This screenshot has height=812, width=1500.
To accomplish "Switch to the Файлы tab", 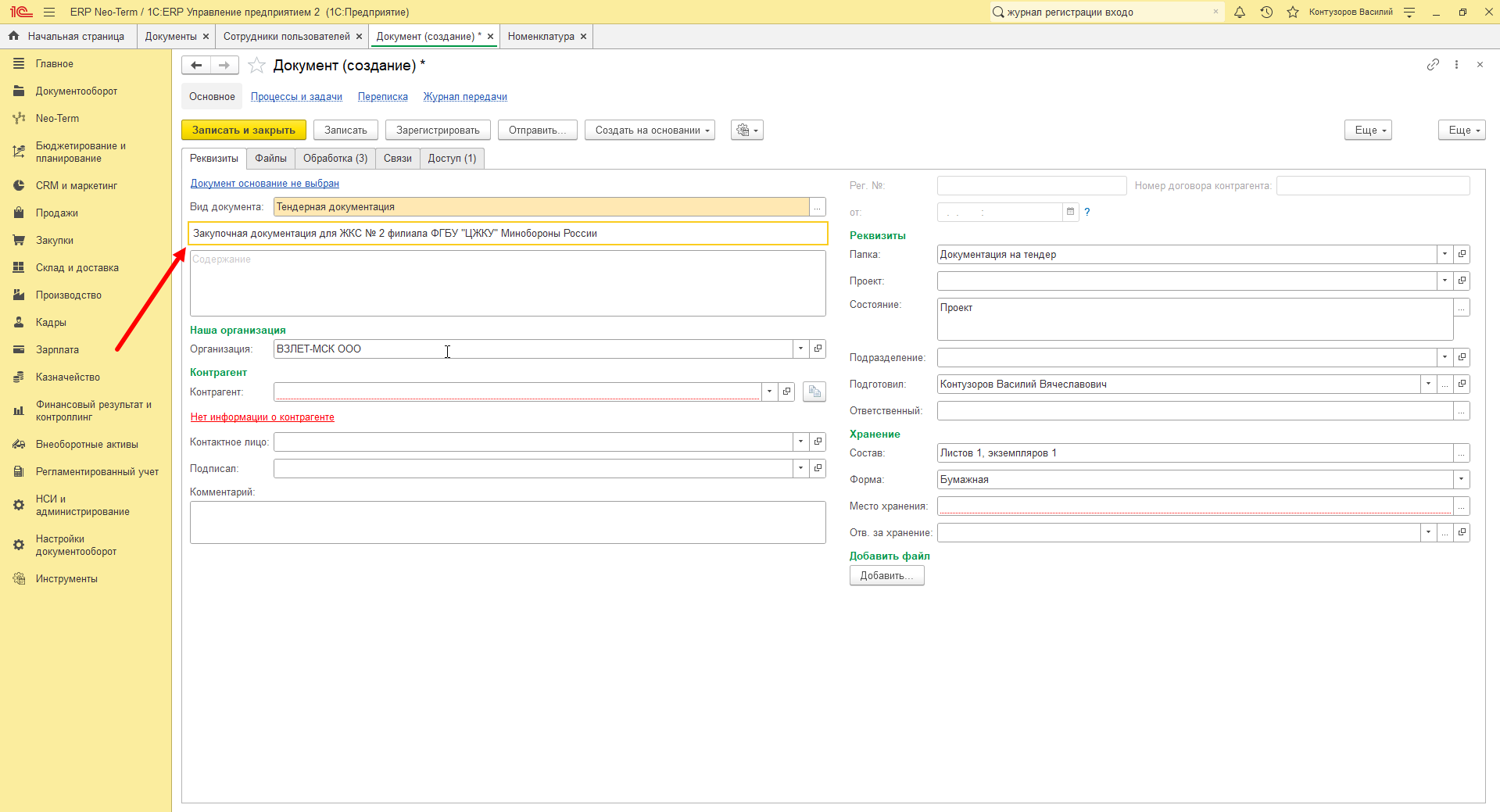I will (270, 159).
